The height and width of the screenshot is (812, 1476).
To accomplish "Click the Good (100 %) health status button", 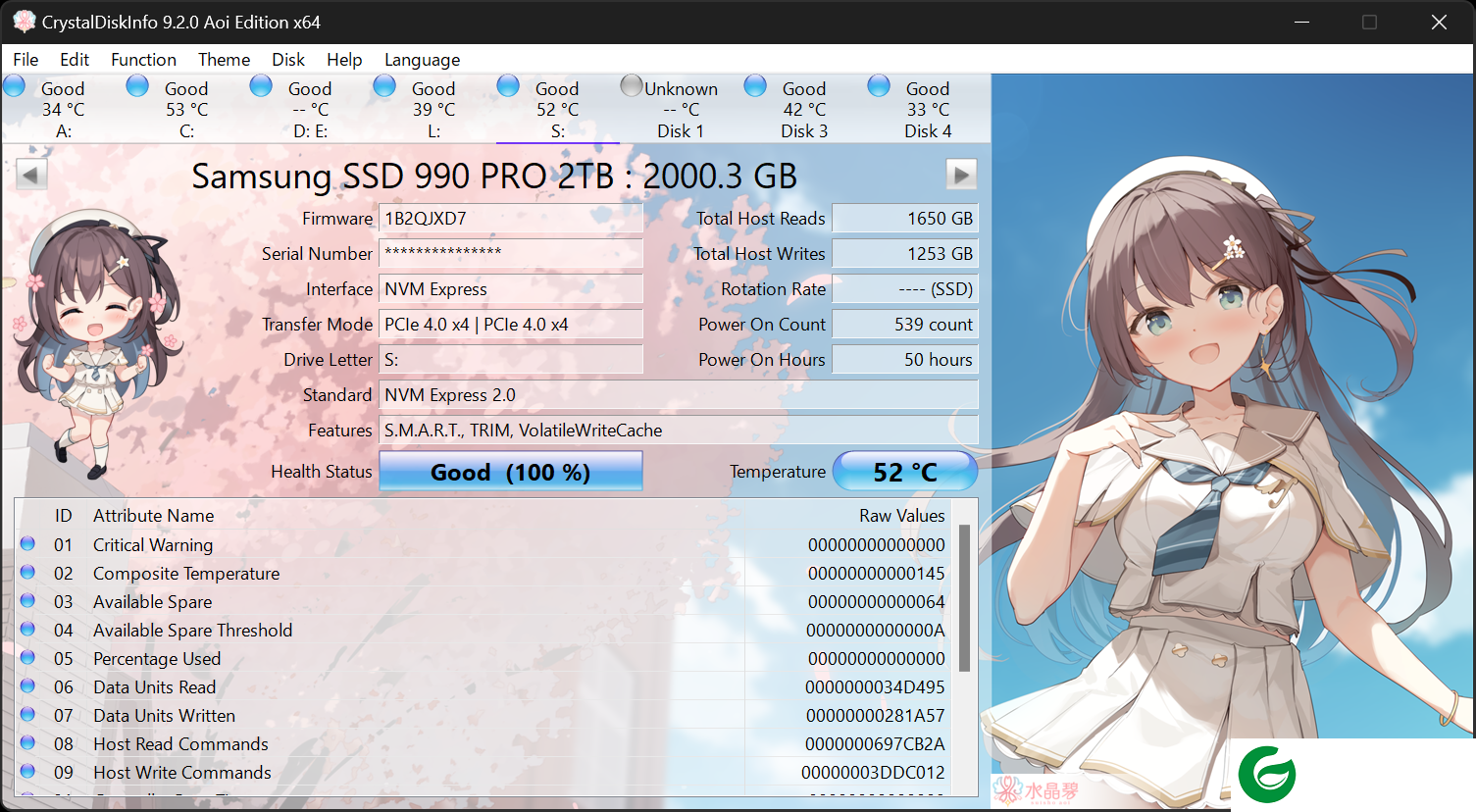I will point(511,472).
